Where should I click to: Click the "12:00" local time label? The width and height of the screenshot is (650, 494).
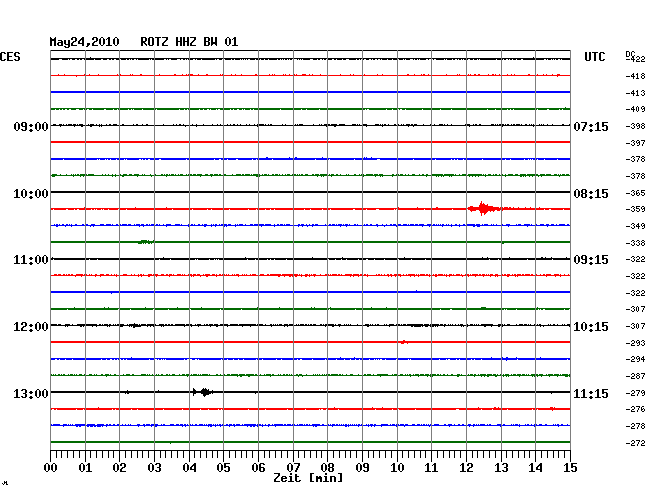(x=31, y=327)
